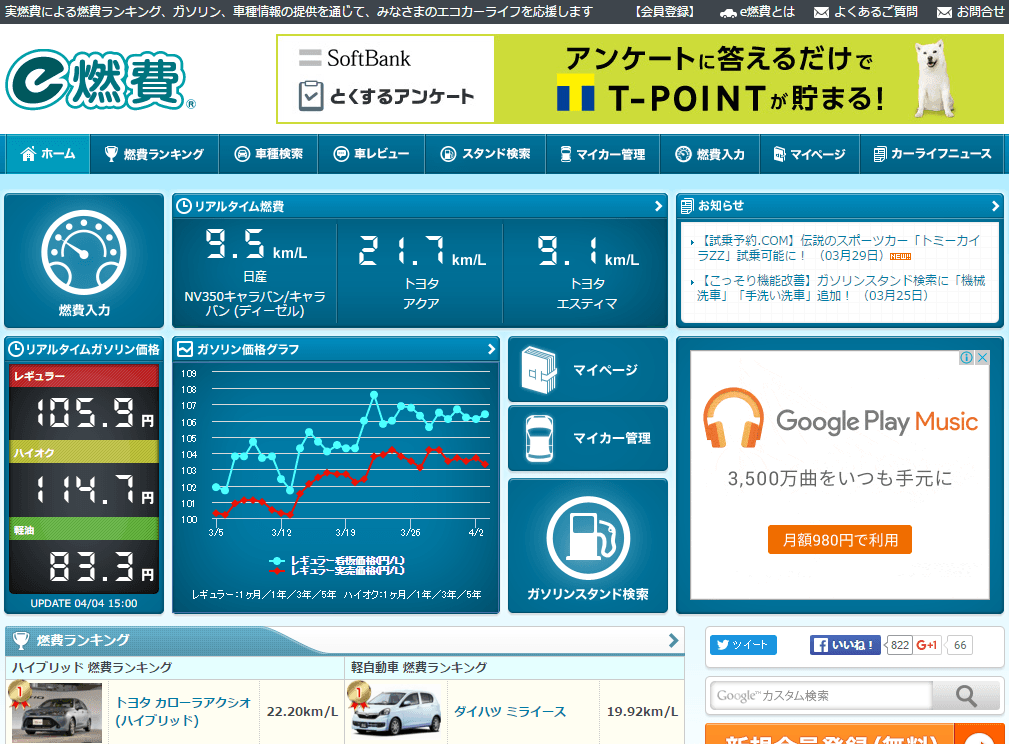Viewport: 1009px width, 744px height.
Task: Open the マイページ navigation tab
Action: point(810,154)
